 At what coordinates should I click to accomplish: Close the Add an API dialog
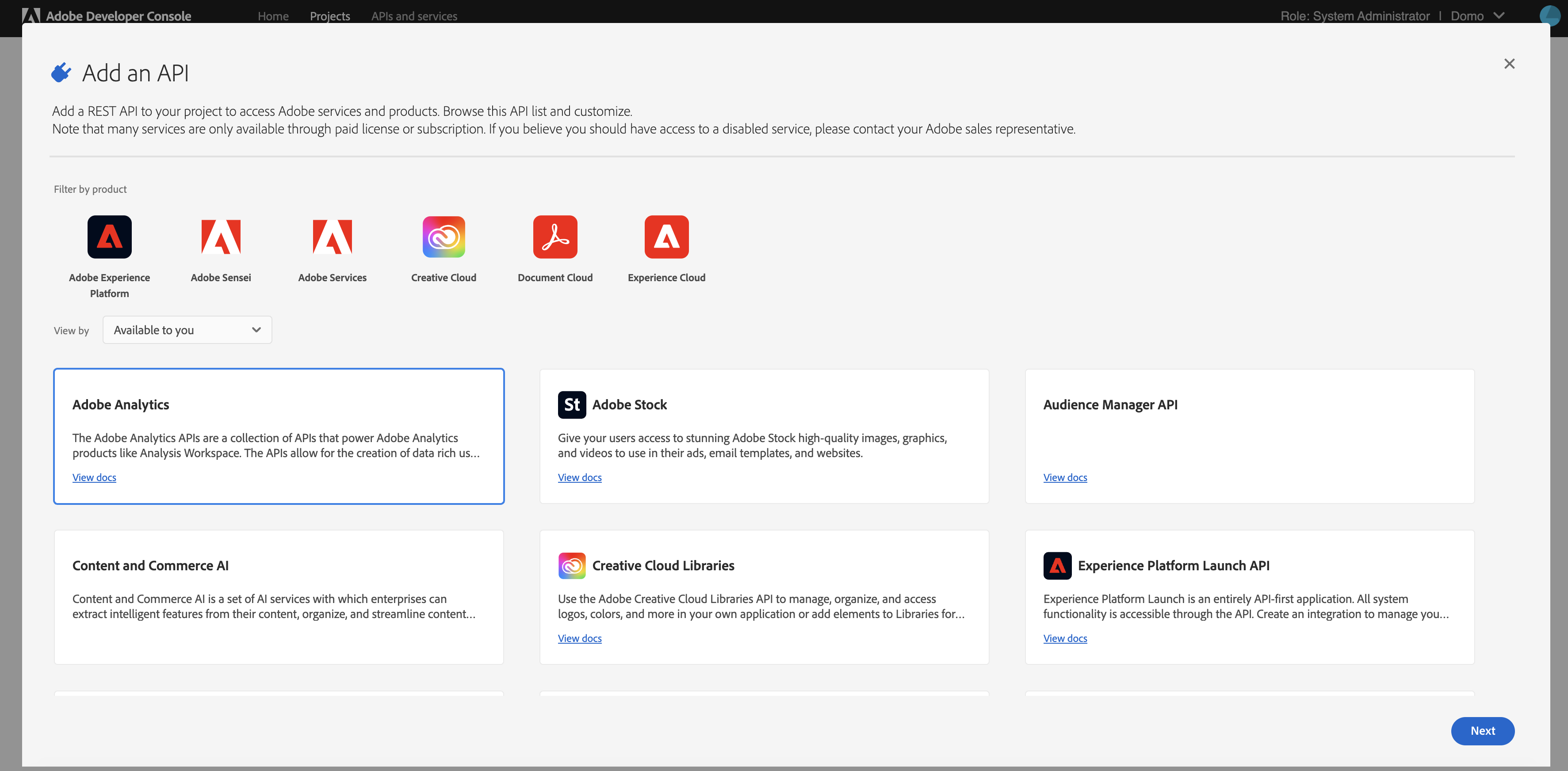pyautogui.click(x=1509, y=63)
